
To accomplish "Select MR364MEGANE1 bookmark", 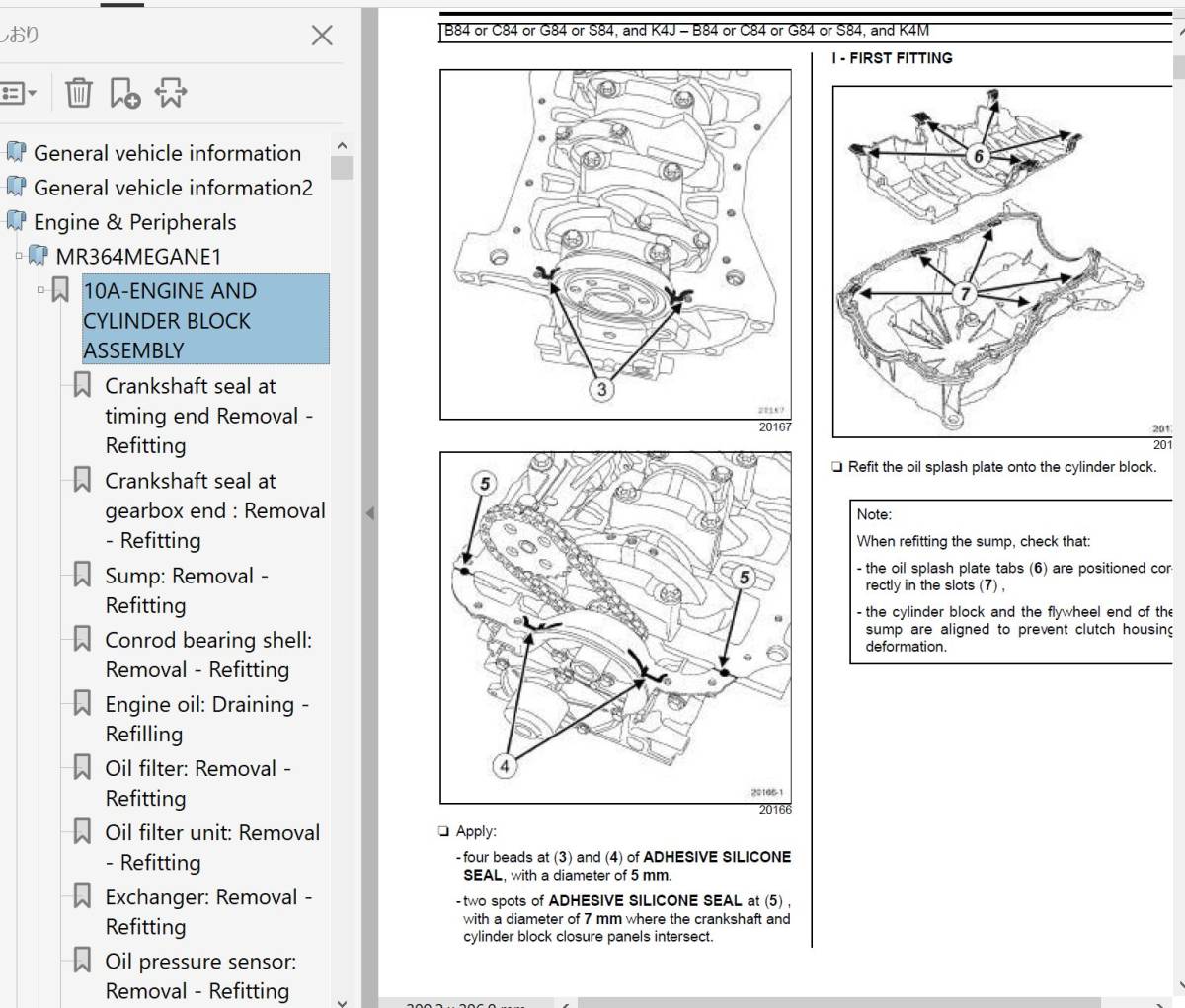I will click(x=138, y=257).
